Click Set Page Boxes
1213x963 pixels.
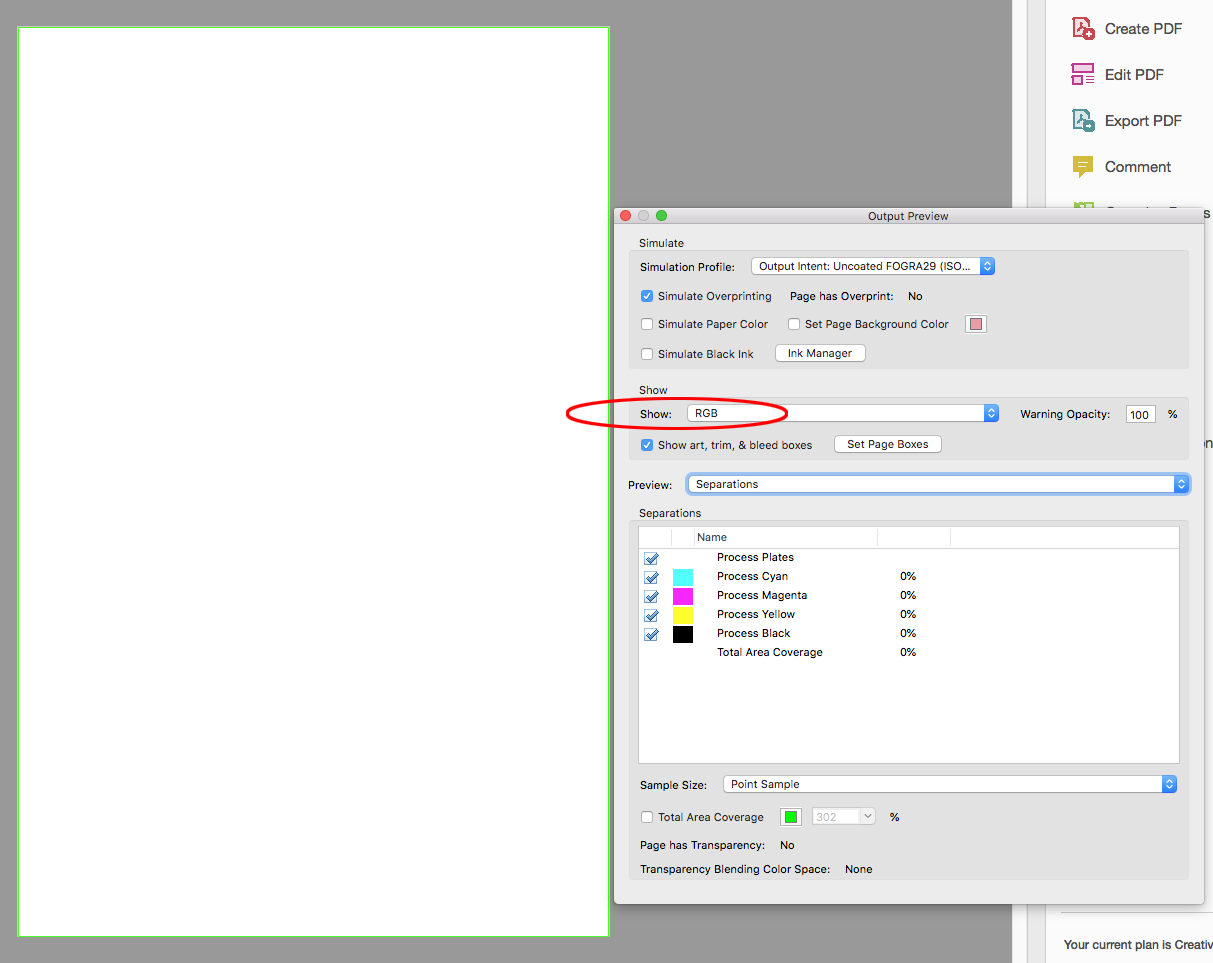[887, 444]
